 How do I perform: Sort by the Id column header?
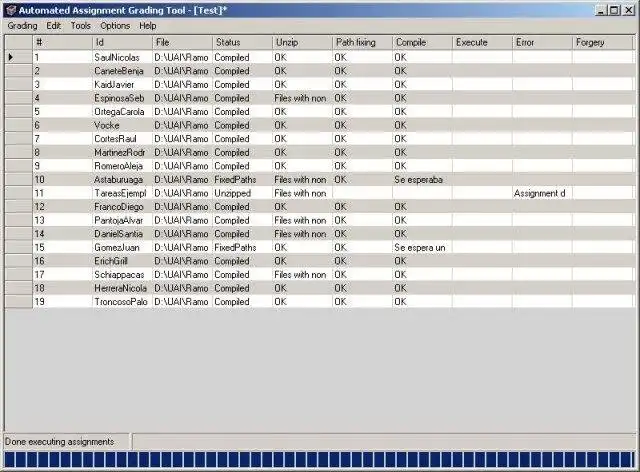pos(122,42)
